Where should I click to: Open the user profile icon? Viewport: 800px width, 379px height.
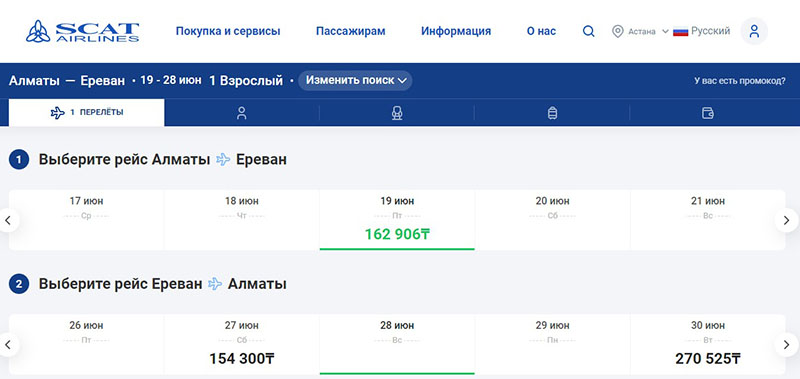754,31
